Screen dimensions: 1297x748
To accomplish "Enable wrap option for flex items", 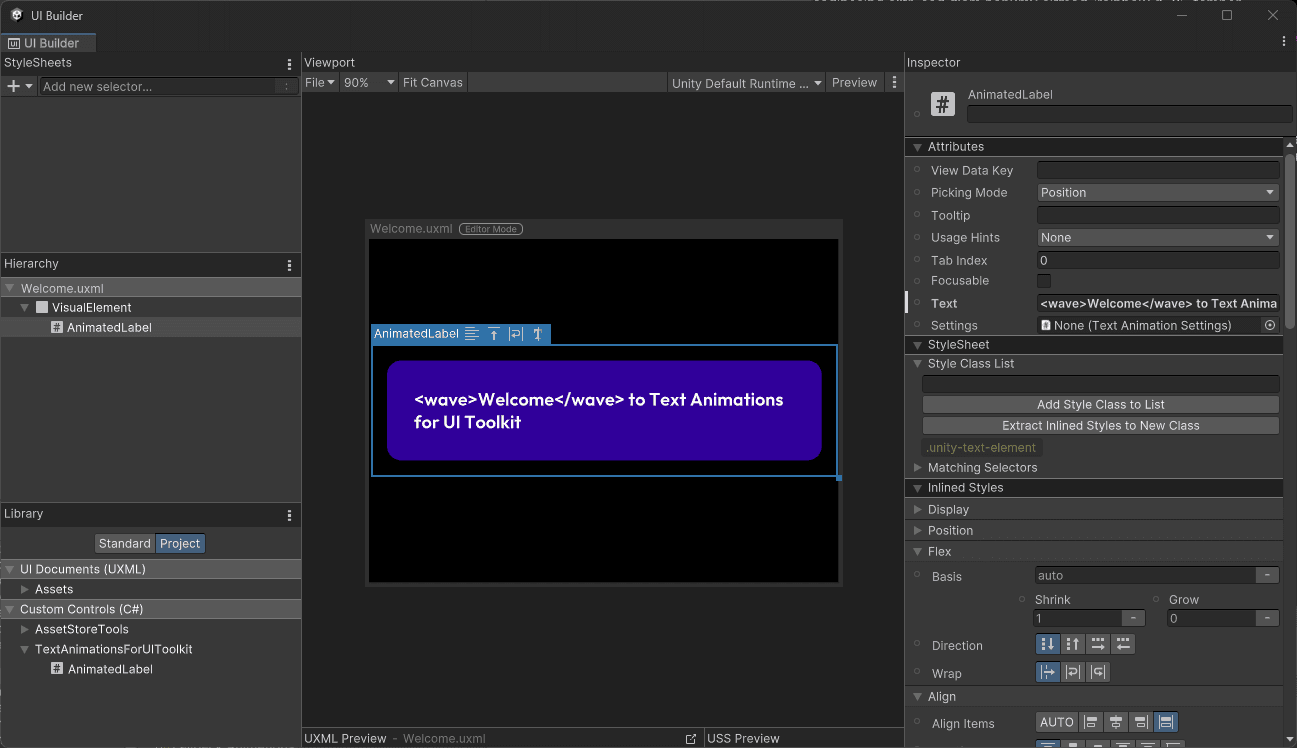I will click(1072, 672).
